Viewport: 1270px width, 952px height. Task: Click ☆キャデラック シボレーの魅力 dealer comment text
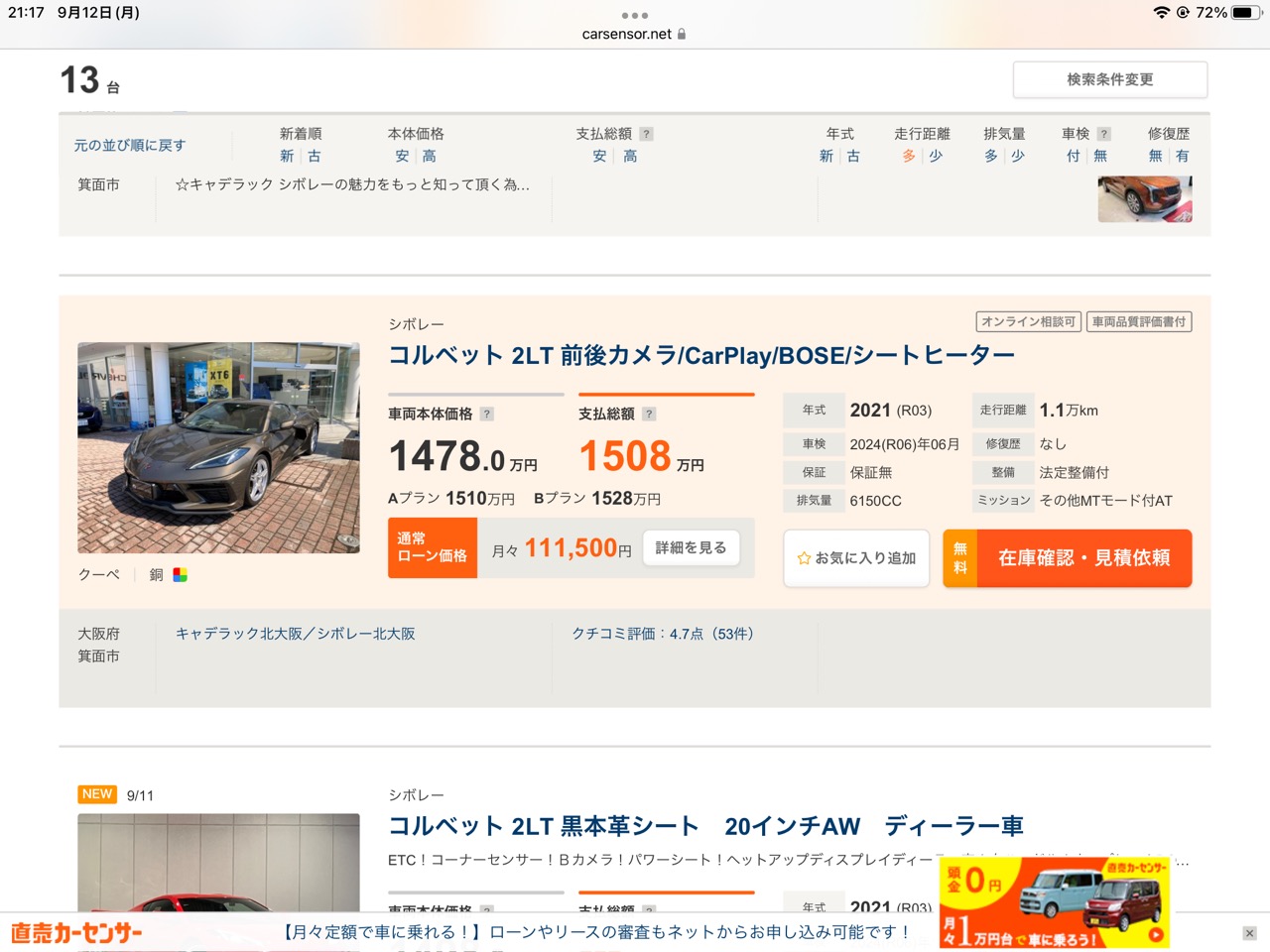352,184
